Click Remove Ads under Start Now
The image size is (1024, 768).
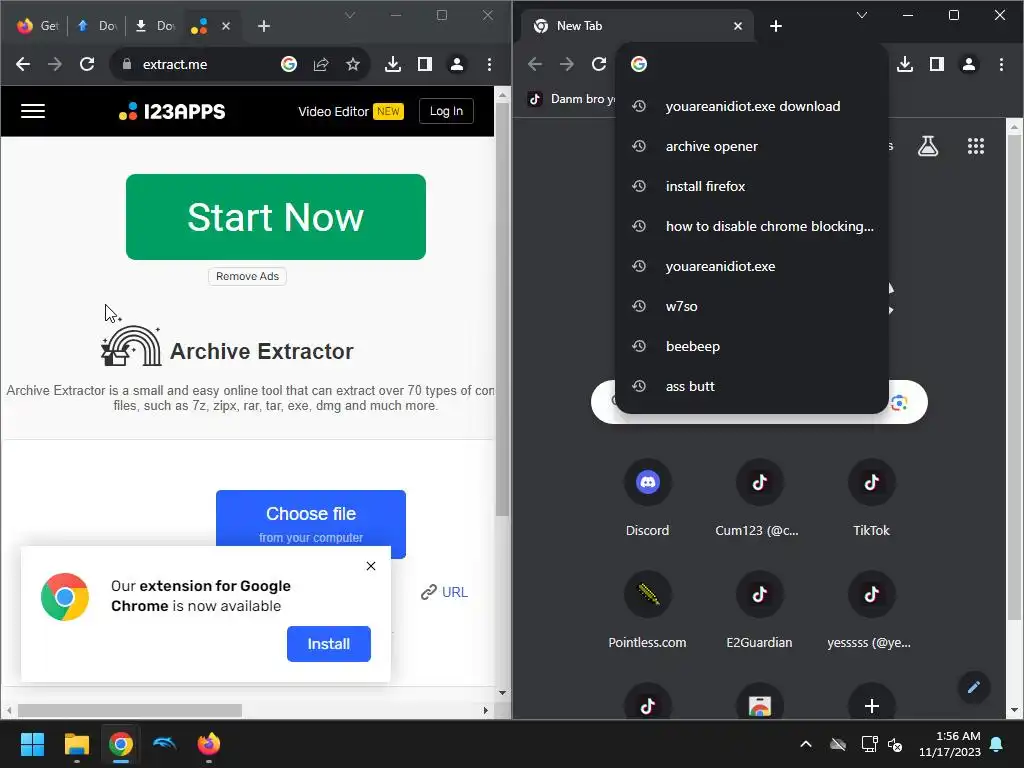tap(248, 276)
